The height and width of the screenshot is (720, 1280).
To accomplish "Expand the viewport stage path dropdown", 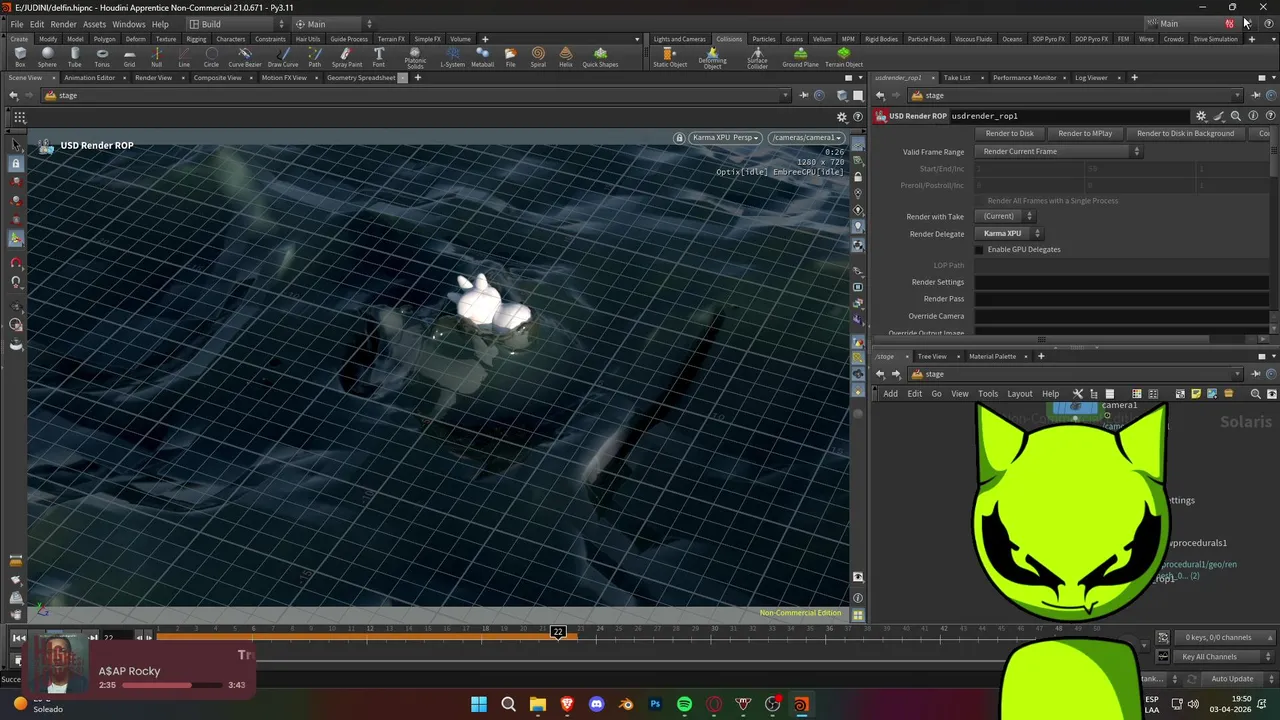I will coord(786,96).
